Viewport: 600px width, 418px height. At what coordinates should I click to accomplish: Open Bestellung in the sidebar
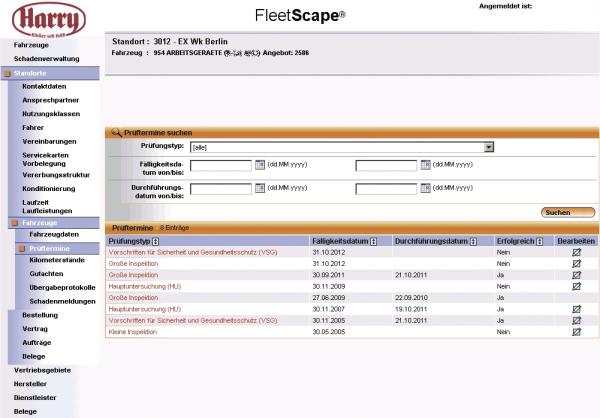40,315
